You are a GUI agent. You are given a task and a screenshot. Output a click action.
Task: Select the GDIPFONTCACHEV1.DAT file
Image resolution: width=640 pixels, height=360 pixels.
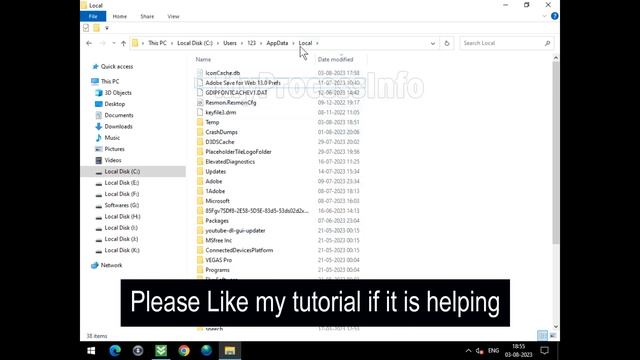pyautogui.click(x=236, y=93)
